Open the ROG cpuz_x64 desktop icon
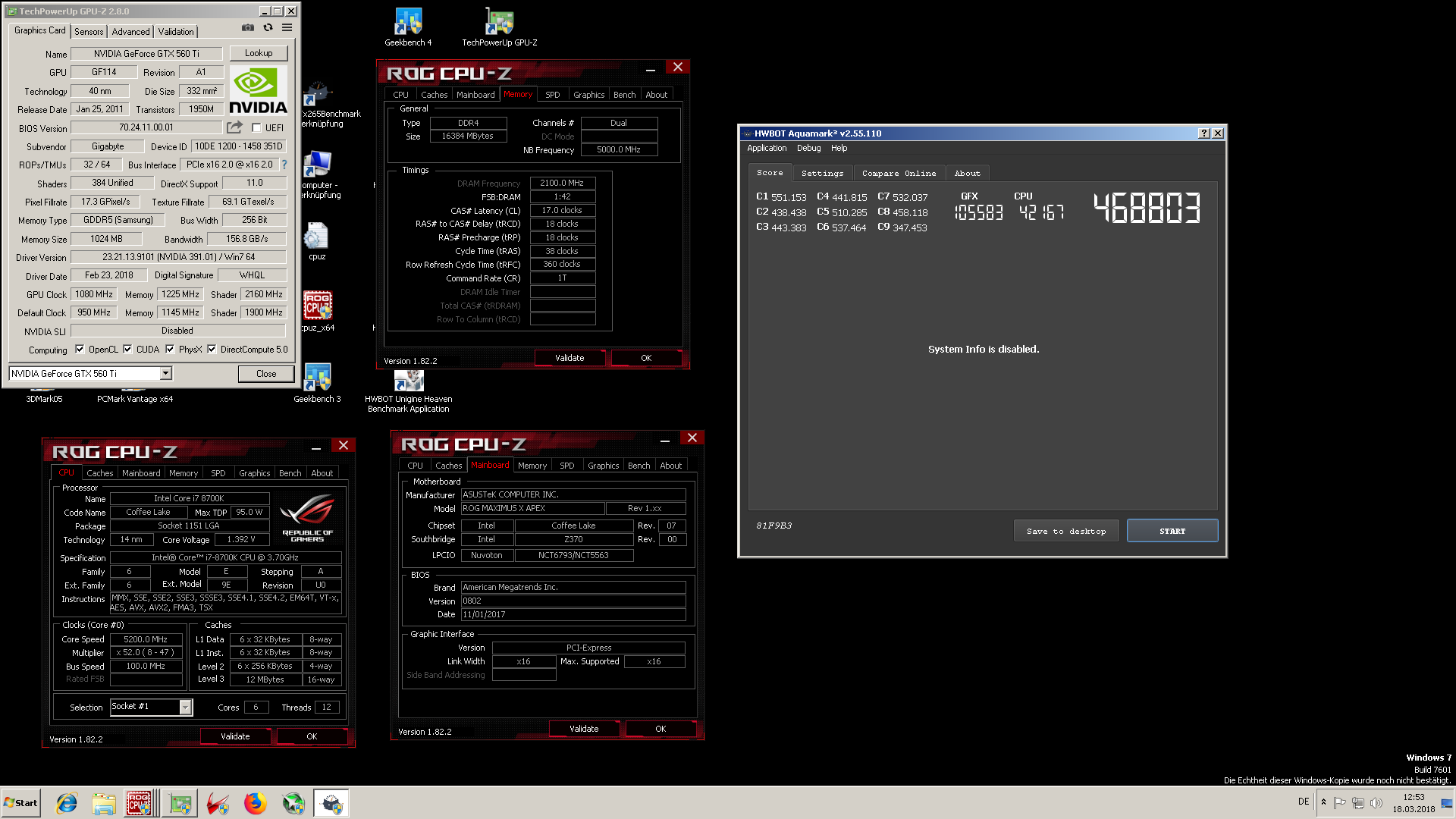The width and height of the screenshot is (1456, 819). pyautogui.click(x=318, y=311)
